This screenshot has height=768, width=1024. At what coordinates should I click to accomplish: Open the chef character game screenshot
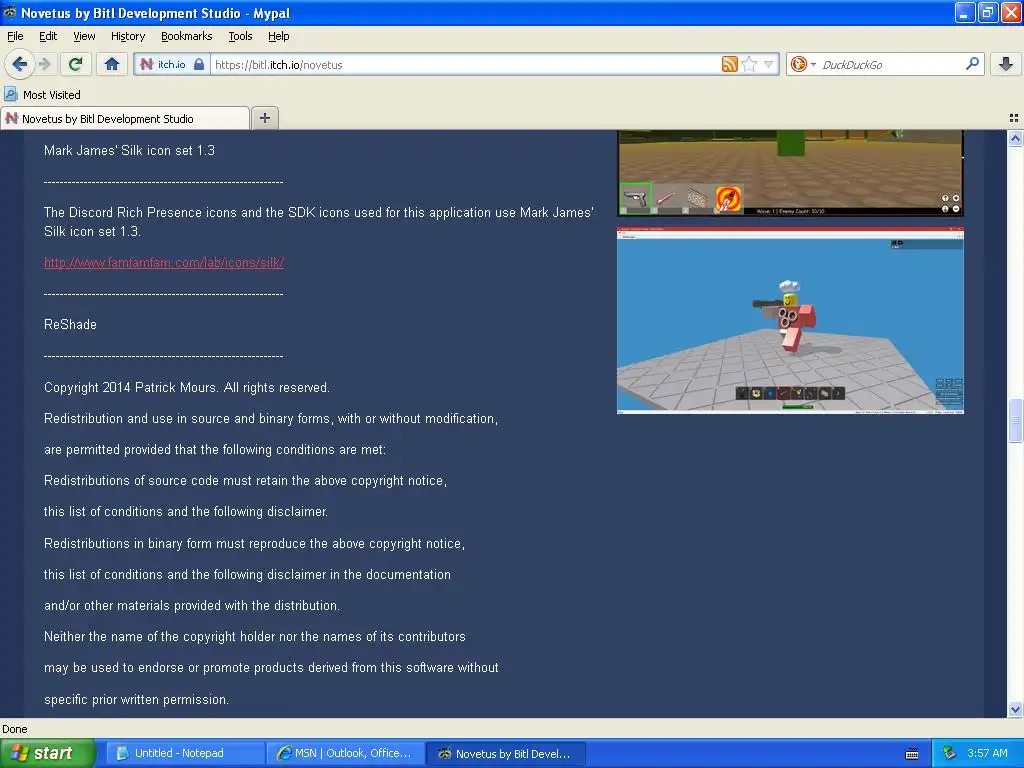pyautogui.click(x=790, y=320)
